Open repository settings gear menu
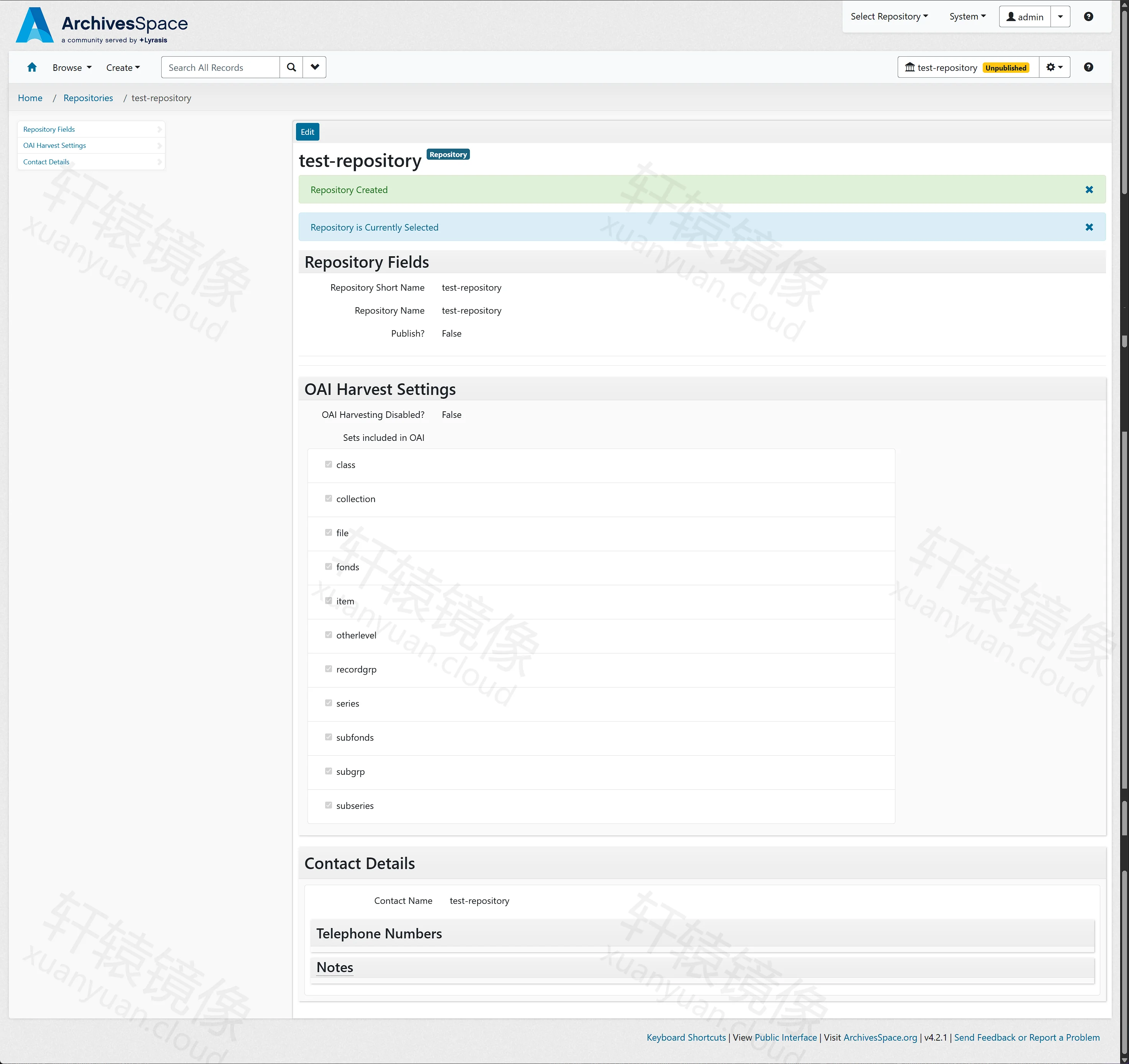Image resolution: width=1129 pixels, height=1064 pixels. [x=1055, y=67]
